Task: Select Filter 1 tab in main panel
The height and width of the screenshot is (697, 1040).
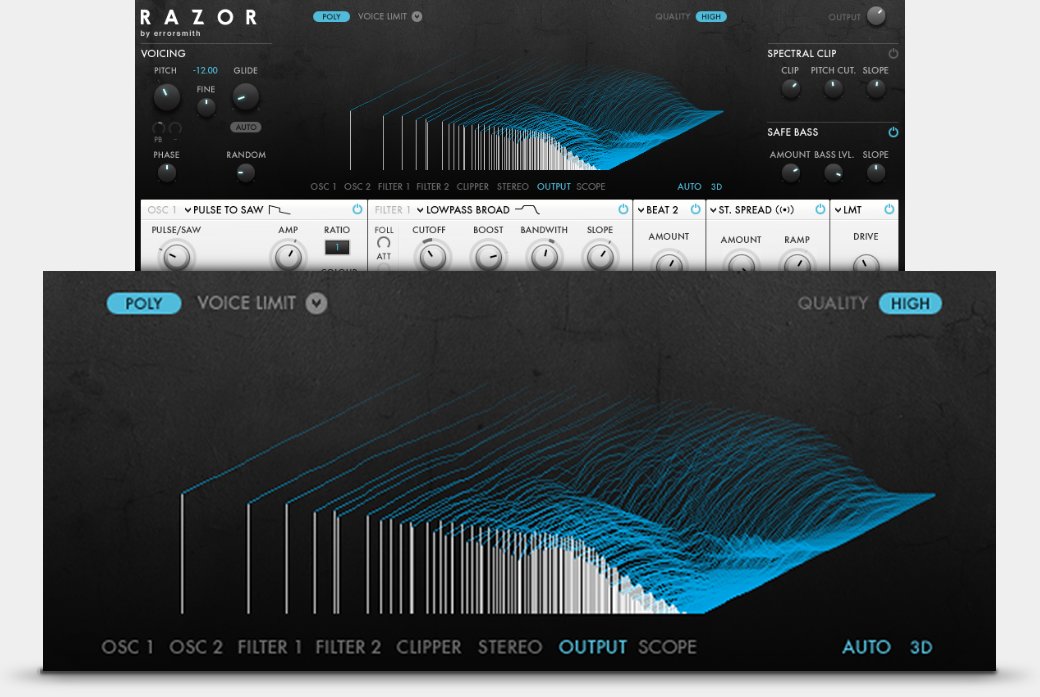Action: (393, 187)
